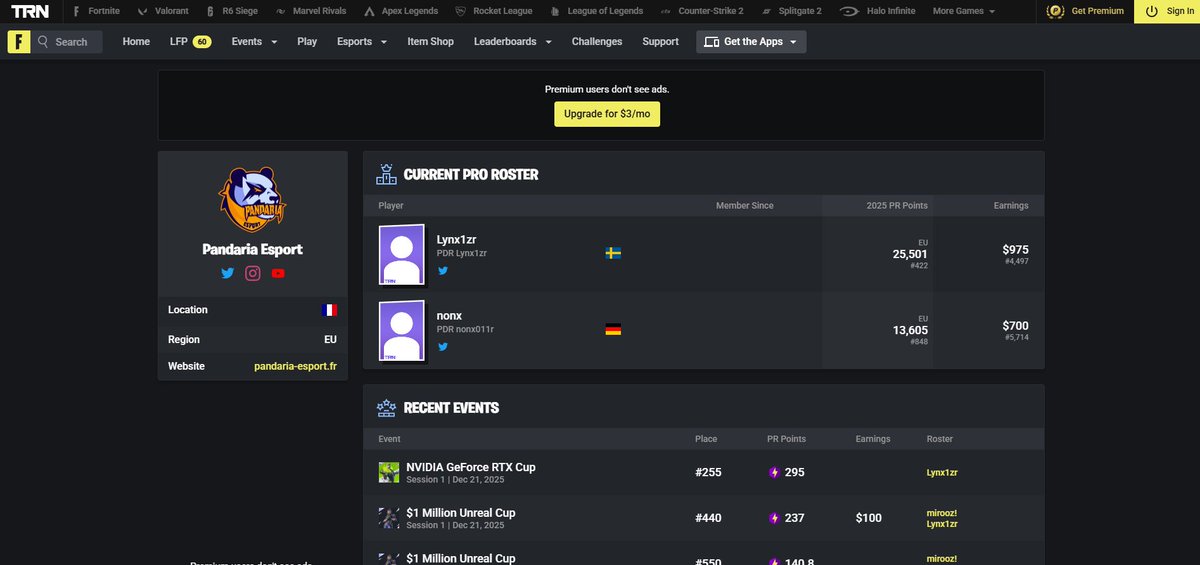Click the 2025 PR Points column header

(897, 205)
